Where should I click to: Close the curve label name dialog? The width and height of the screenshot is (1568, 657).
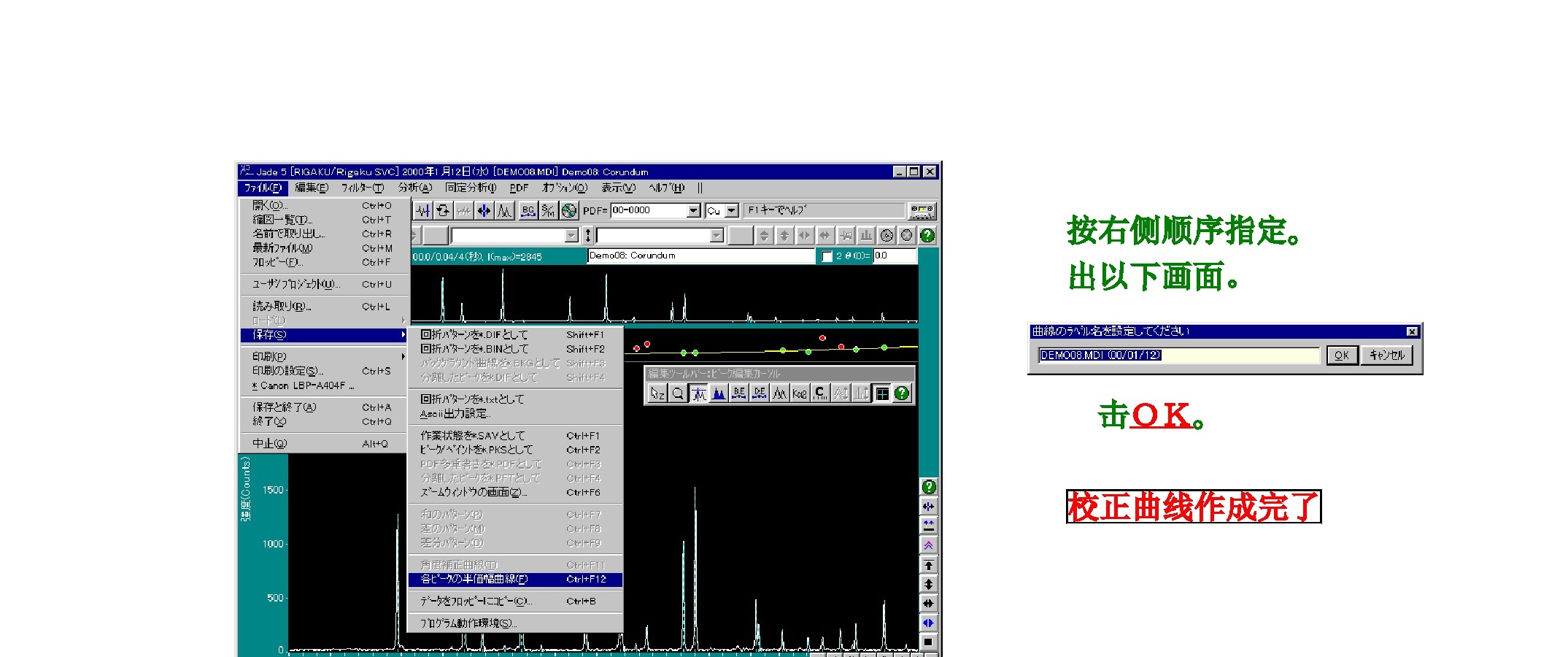[x=1412, y=331]
